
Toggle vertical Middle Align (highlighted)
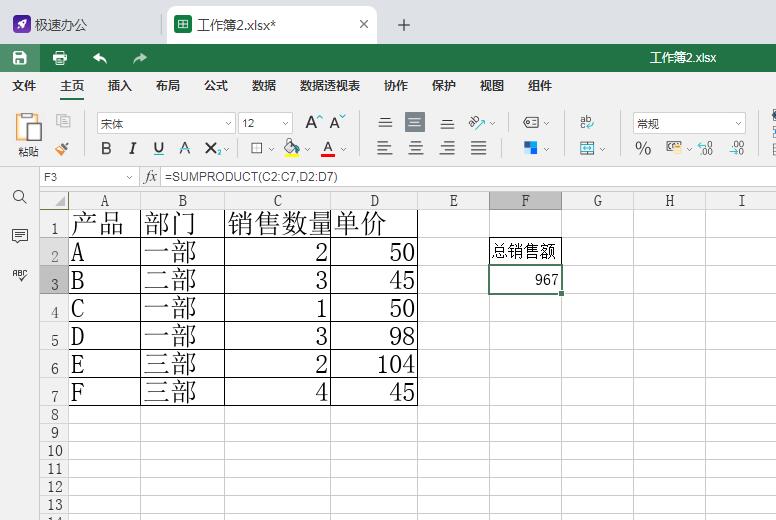415,122
